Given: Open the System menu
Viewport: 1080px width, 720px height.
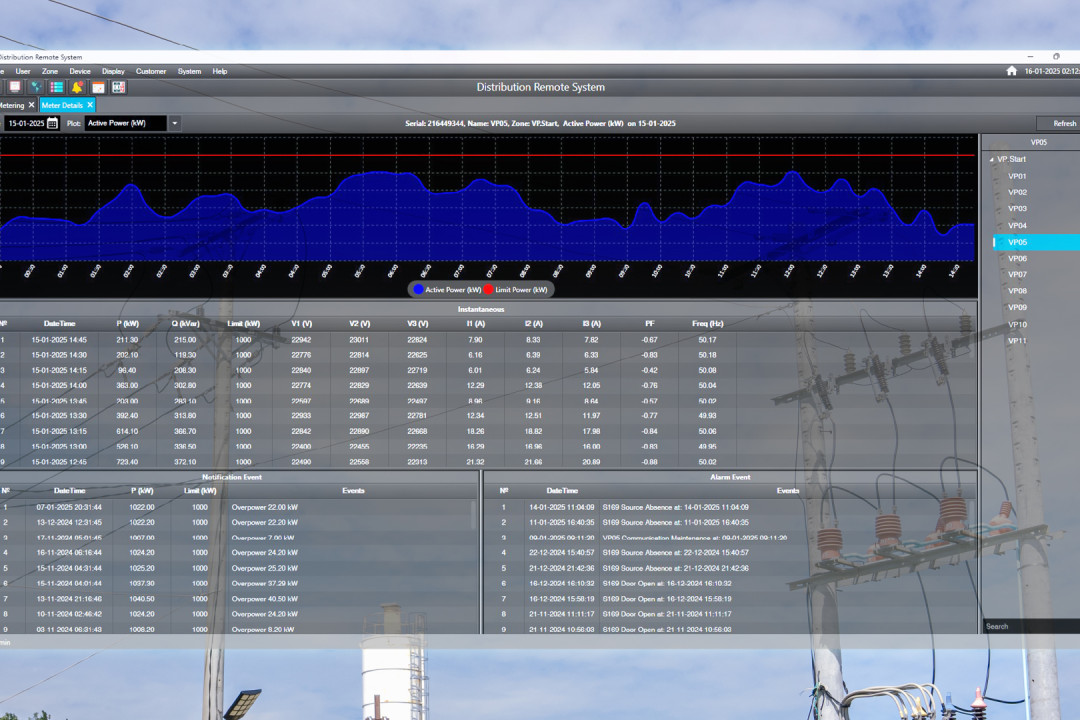Looking at the screenshot, I should coord(191,71).
